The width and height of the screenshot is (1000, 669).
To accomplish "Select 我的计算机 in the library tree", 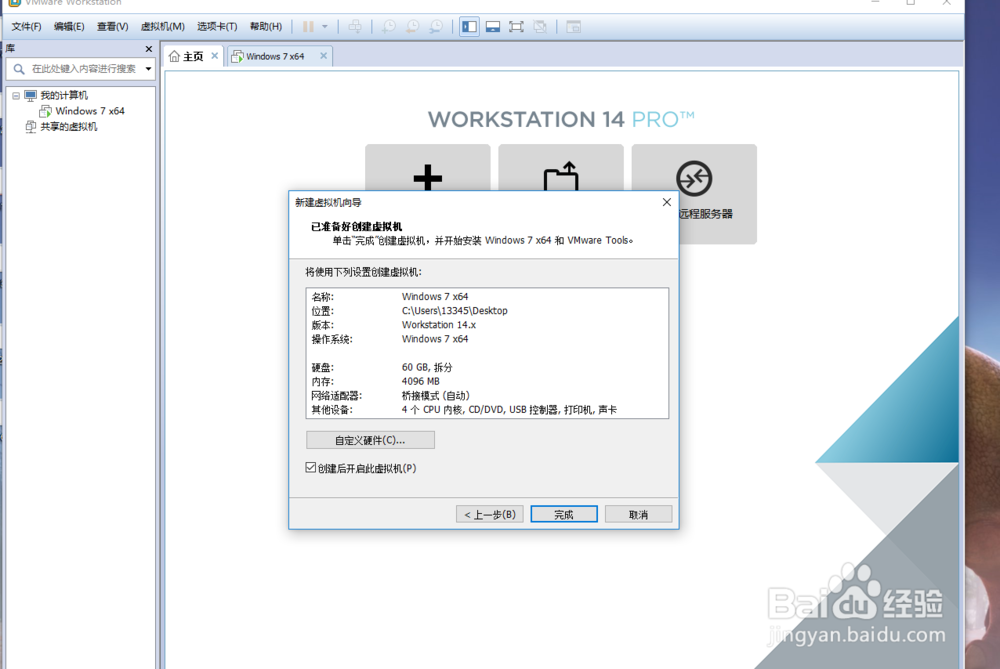I will click(64, 96).
